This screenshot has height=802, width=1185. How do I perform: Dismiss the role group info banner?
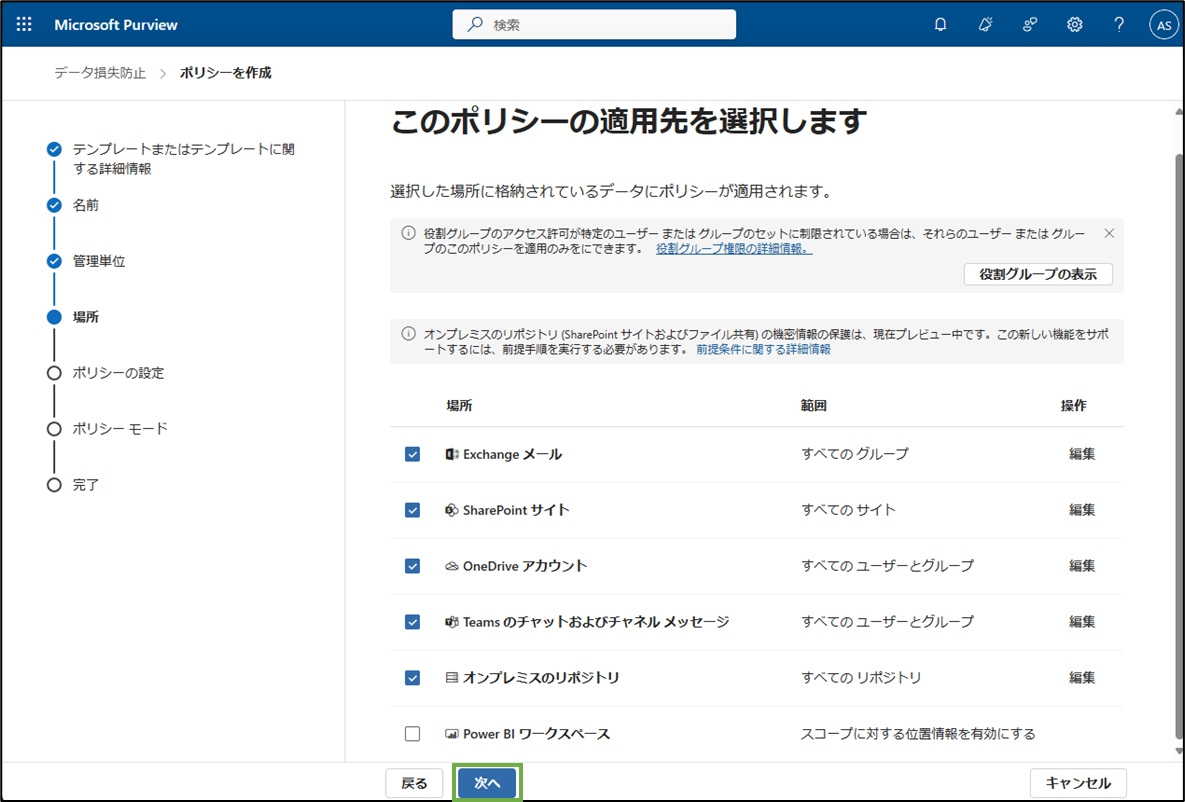pyautogui.click(x=1109, y=234)
